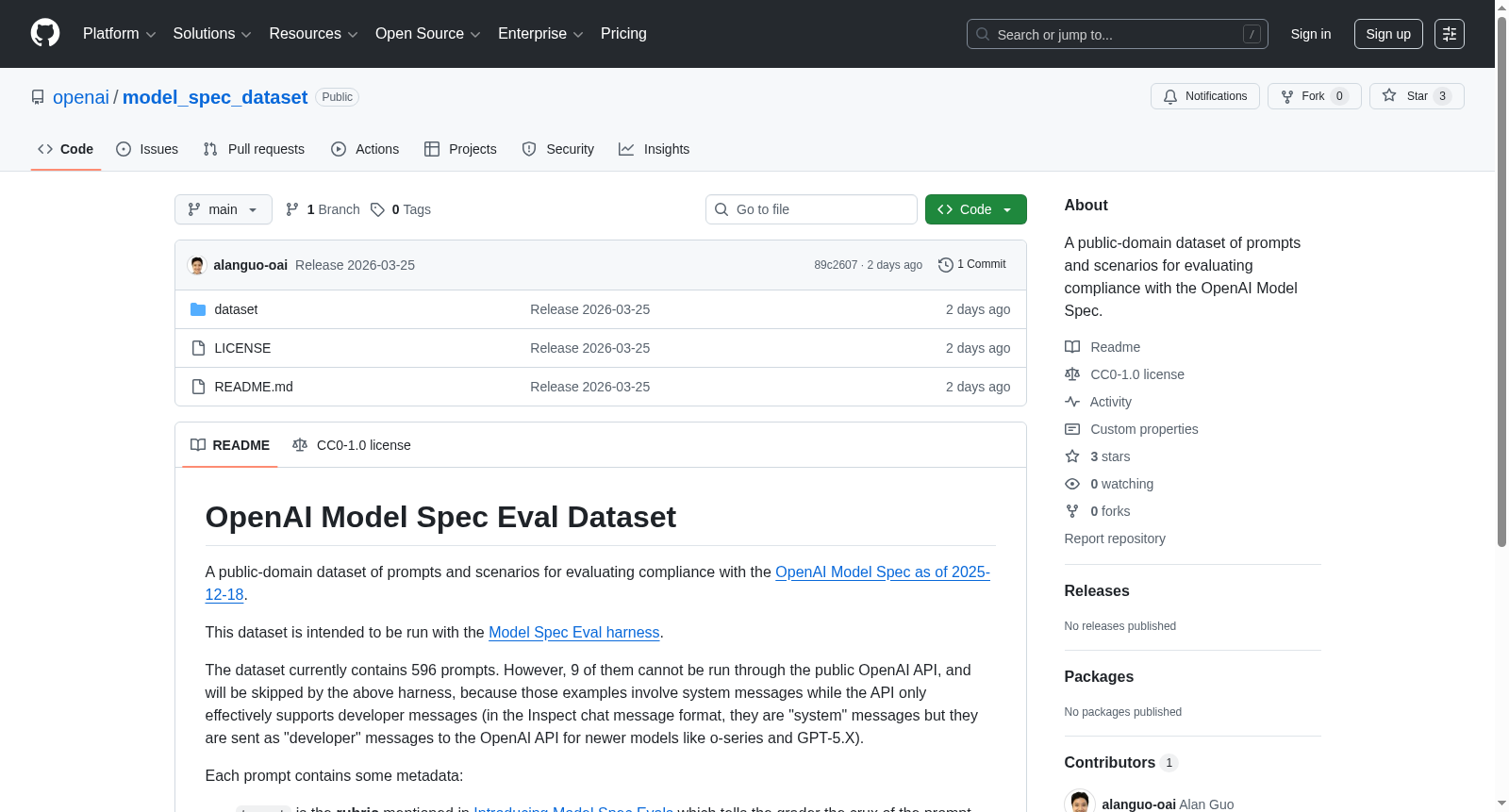Screen dimensions: 1509x812
Task: Select the Code tab
Action: click(x=65, y=149)
